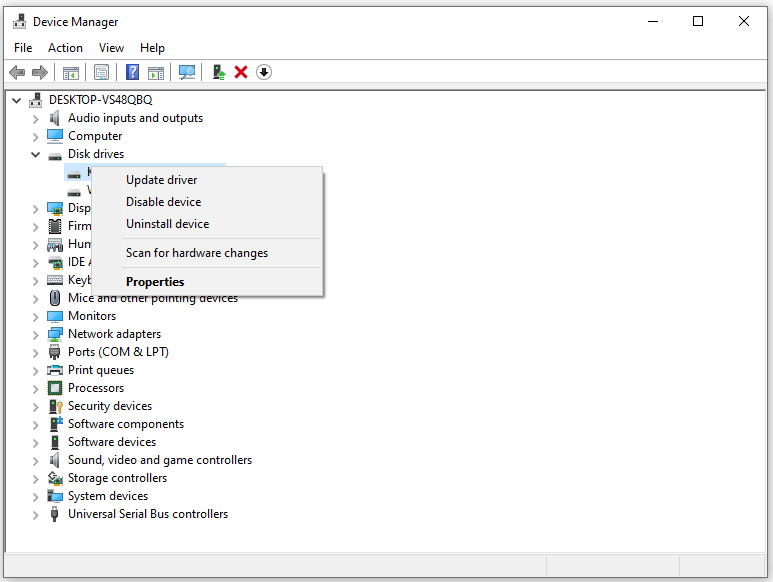
Task: Expand the Network adapters category
Action: point(36,334)
